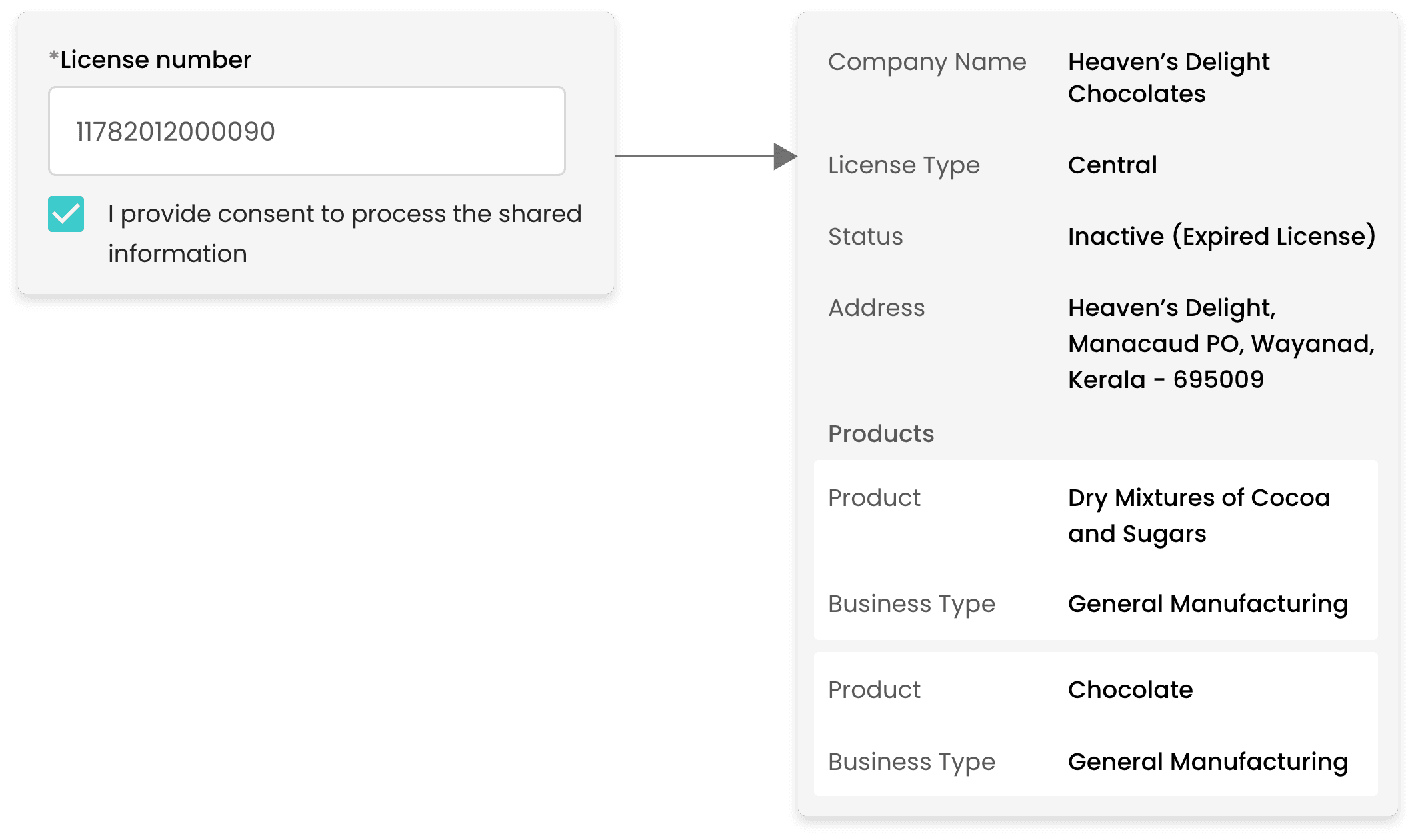Click the "Chocolate" product value
1416x840 pixels.
pyautogui.click(x=1130, y=690)
